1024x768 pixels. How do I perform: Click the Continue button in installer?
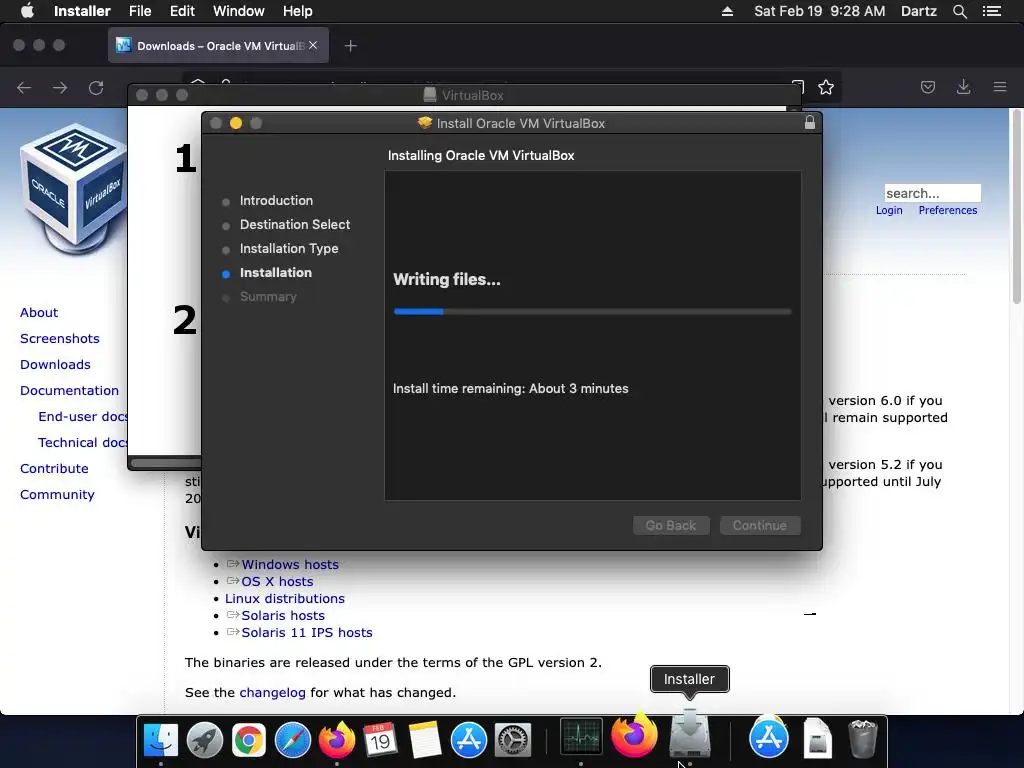click(x=760, y=525)
